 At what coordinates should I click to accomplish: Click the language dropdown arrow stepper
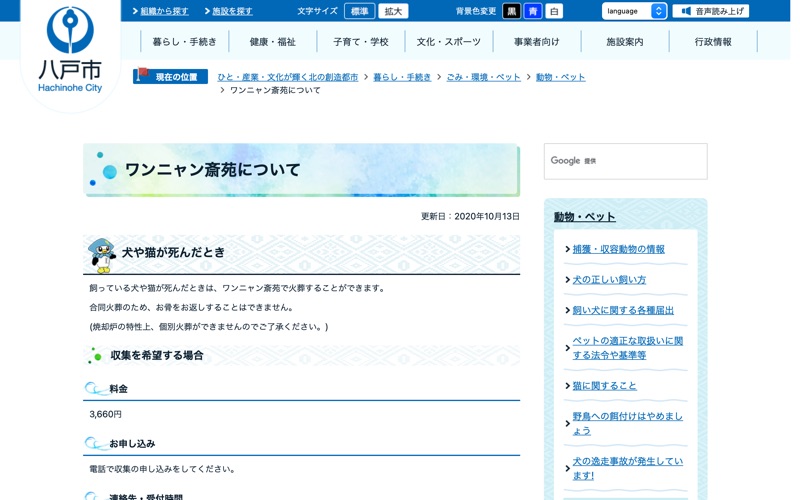click(x=659, y=11)
